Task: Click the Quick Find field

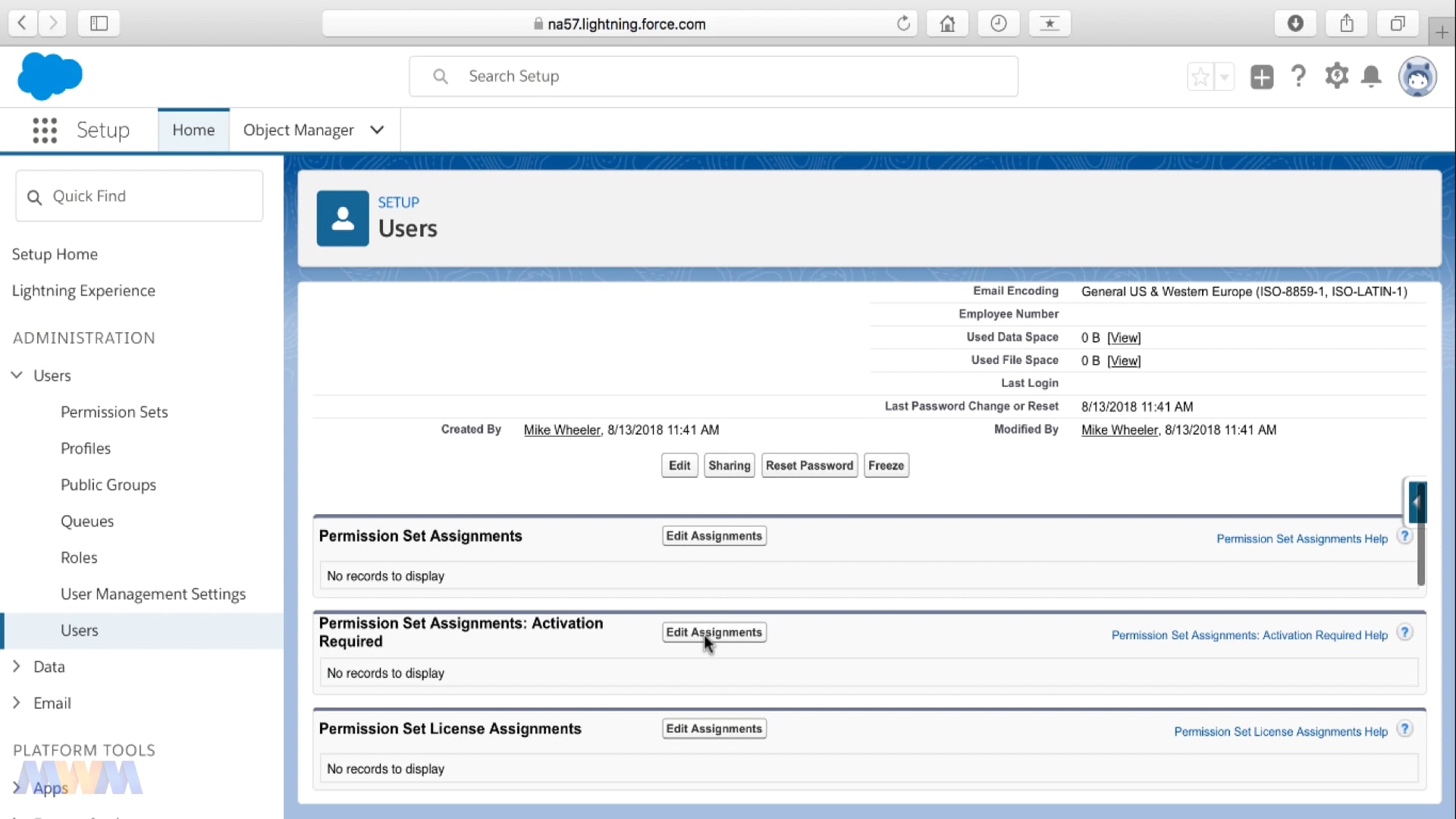Action: [x=140, y=196]
